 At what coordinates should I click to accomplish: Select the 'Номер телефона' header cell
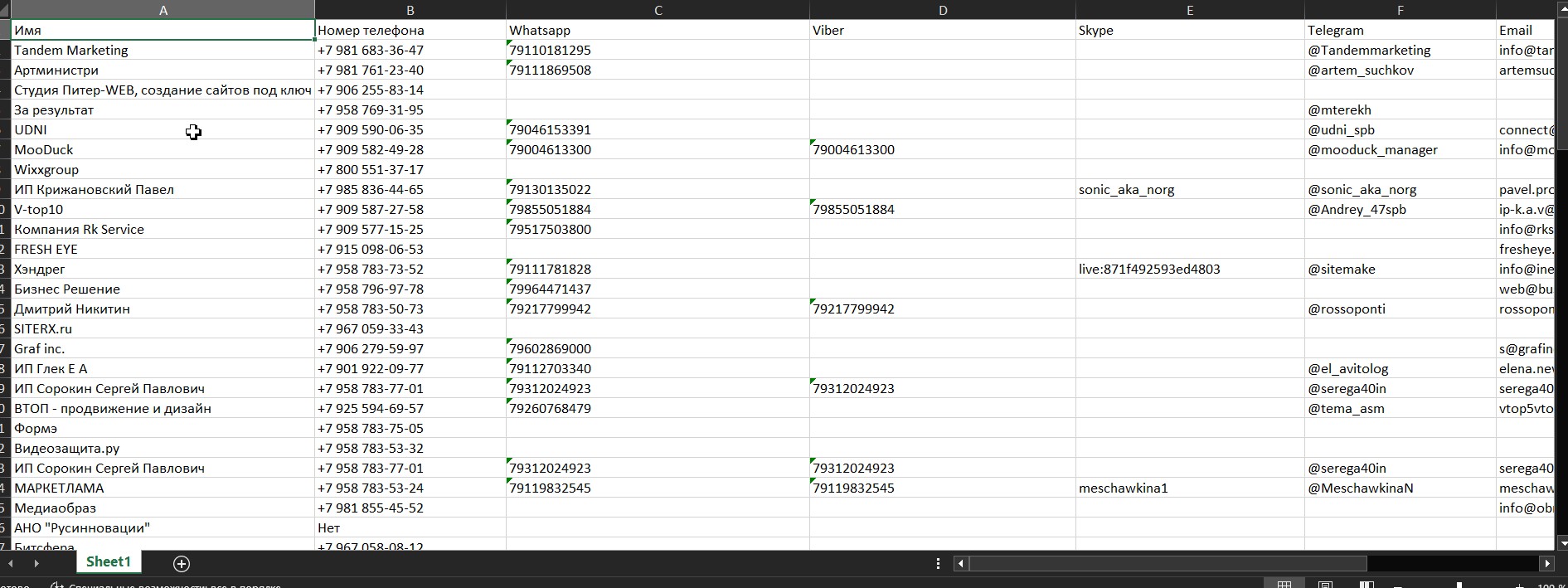point(410,30)
